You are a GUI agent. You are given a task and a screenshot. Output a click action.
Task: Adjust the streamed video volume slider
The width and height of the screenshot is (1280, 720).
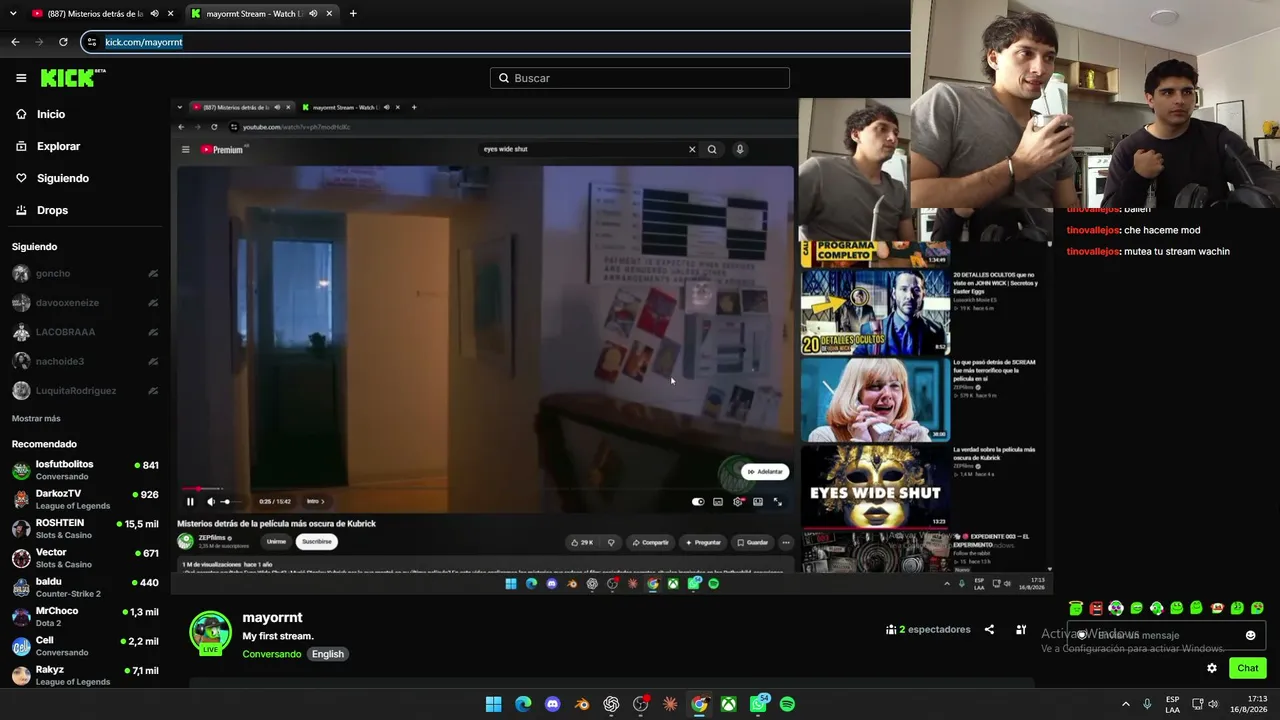pyautogui.click(x=230, y=502)
